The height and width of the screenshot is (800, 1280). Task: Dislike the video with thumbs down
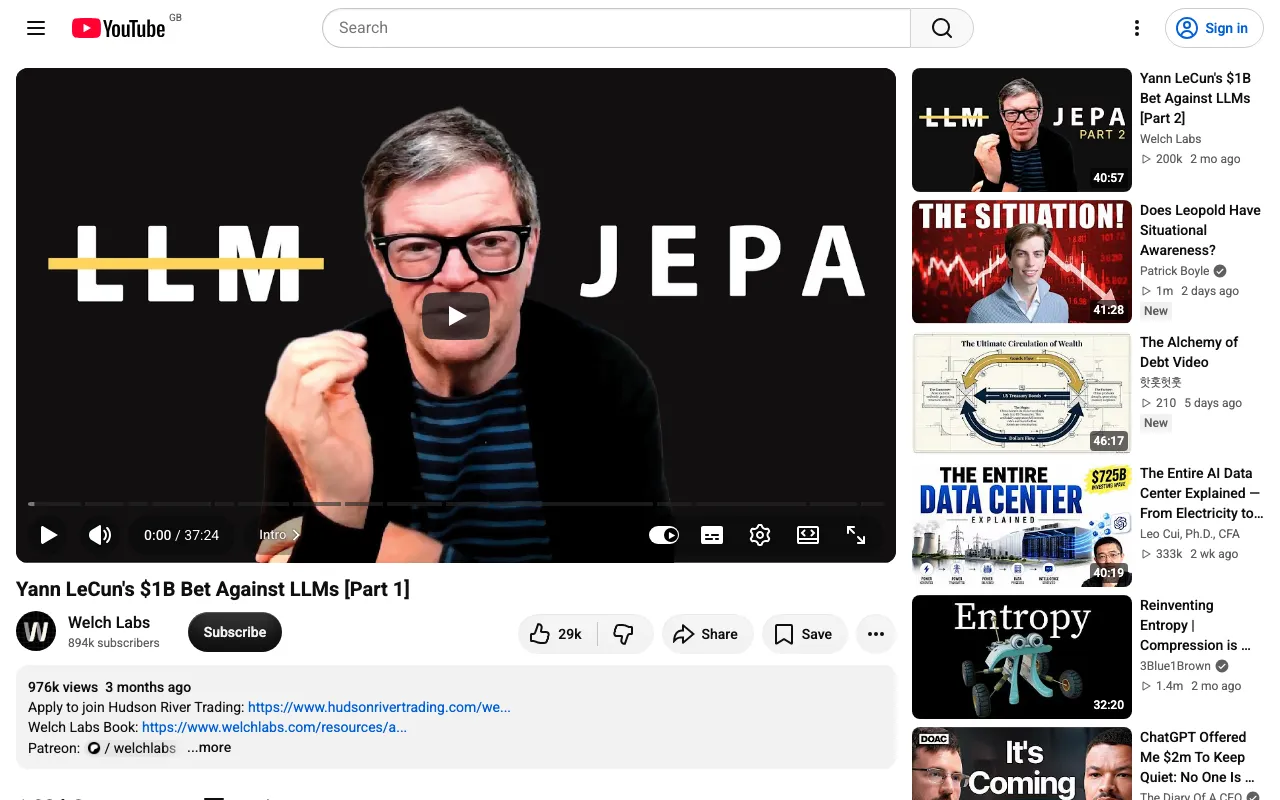point(624,634)
